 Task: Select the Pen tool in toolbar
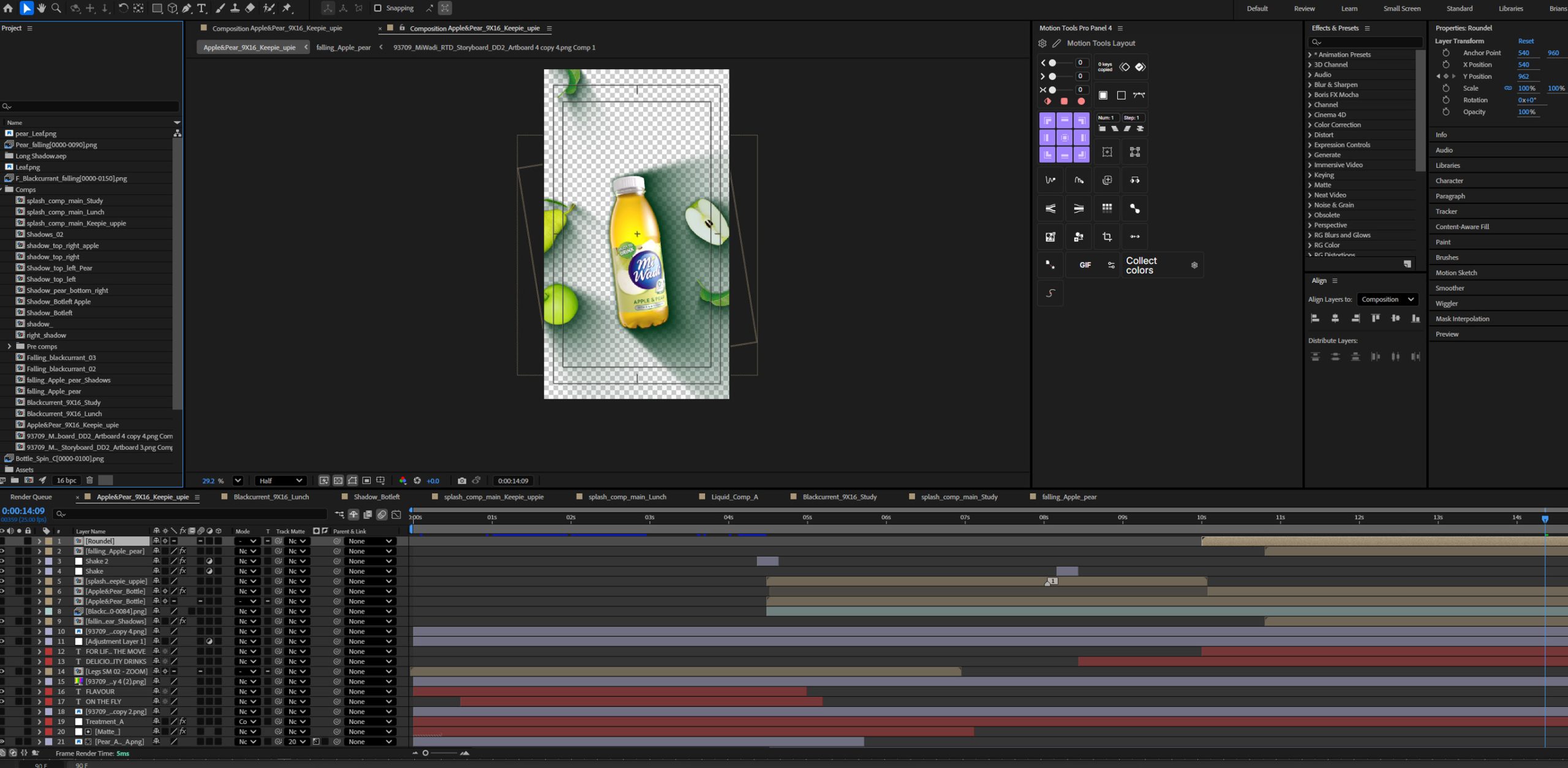187,8
